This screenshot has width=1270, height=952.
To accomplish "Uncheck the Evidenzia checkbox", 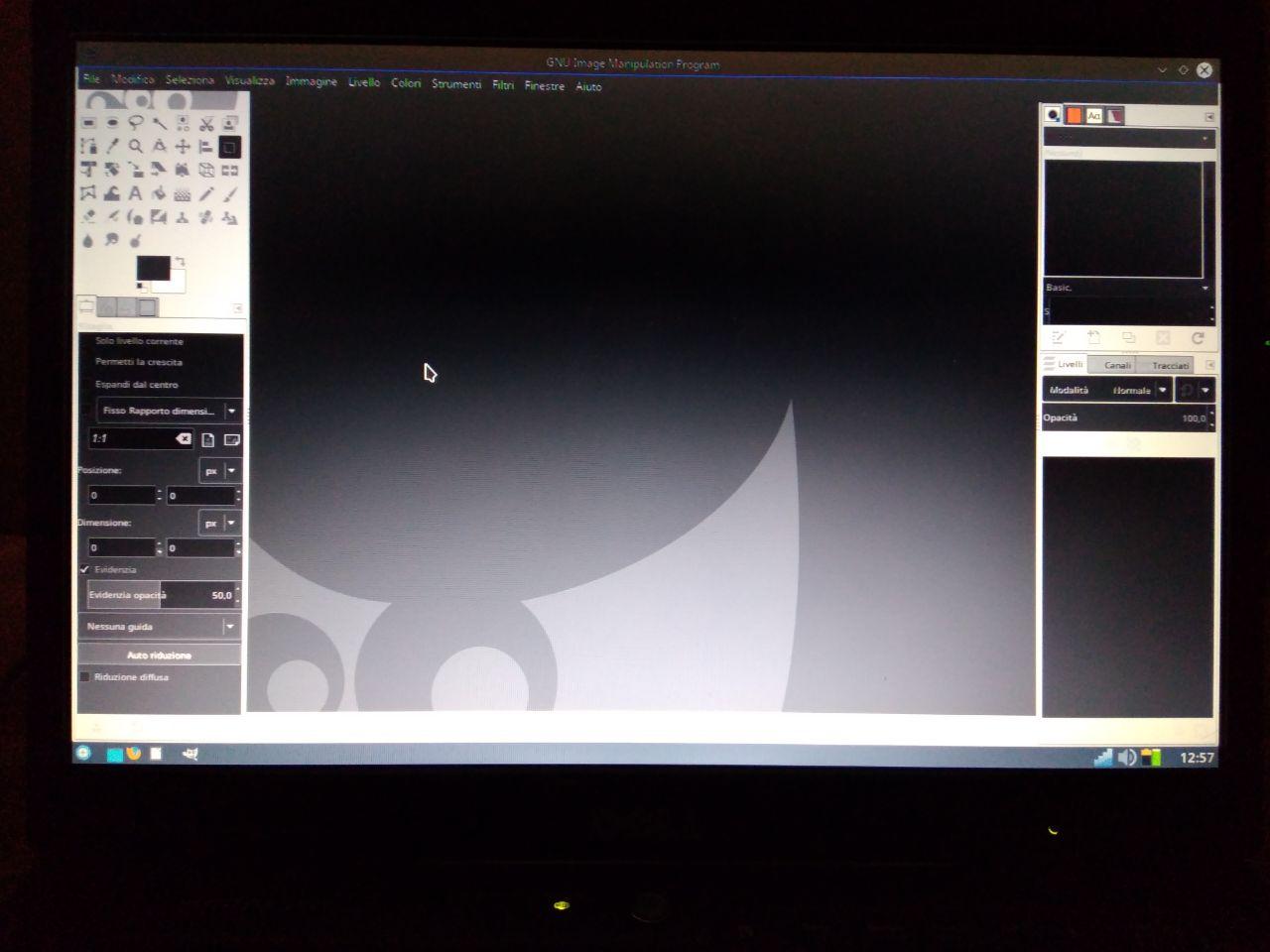I will tap(85, 570).
